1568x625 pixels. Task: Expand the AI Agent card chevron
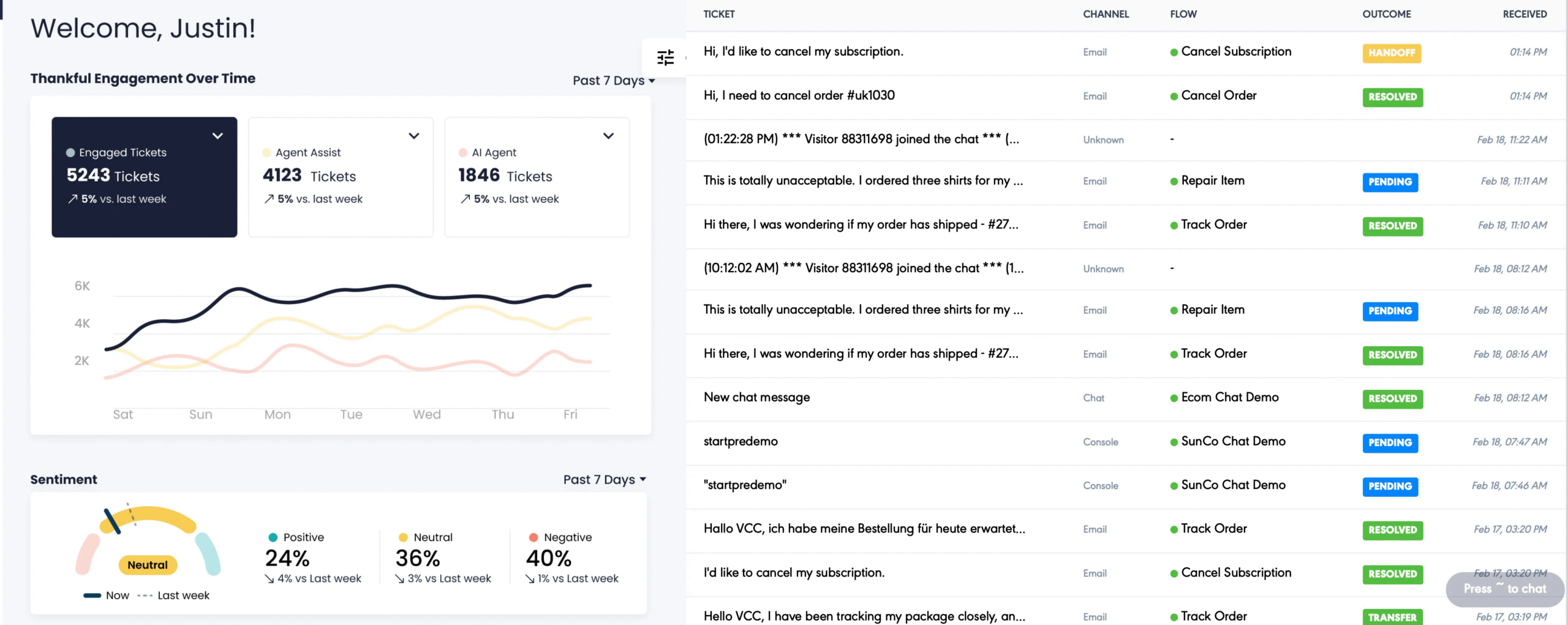click(608, 136)
